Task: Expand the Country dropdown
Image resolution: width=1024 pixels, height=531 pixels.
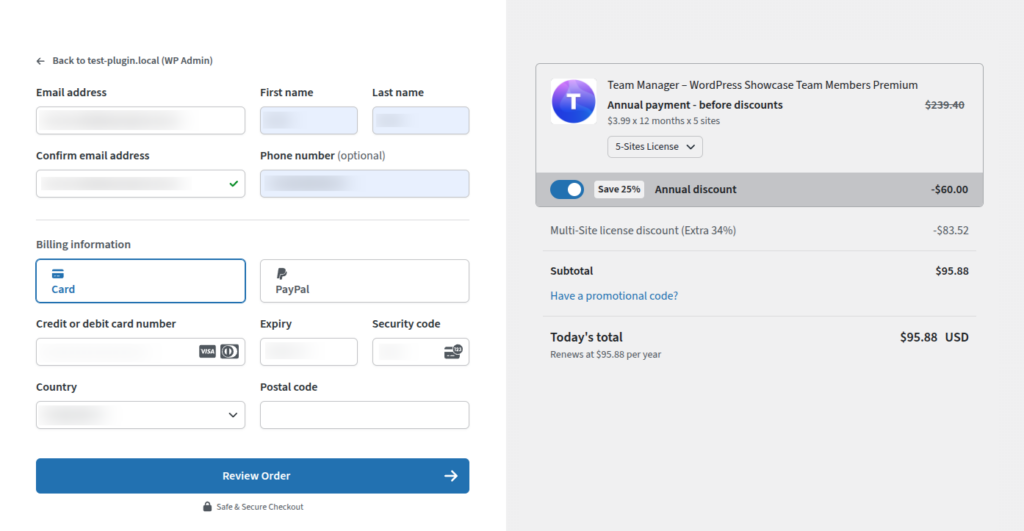Action: click(141, 415)
